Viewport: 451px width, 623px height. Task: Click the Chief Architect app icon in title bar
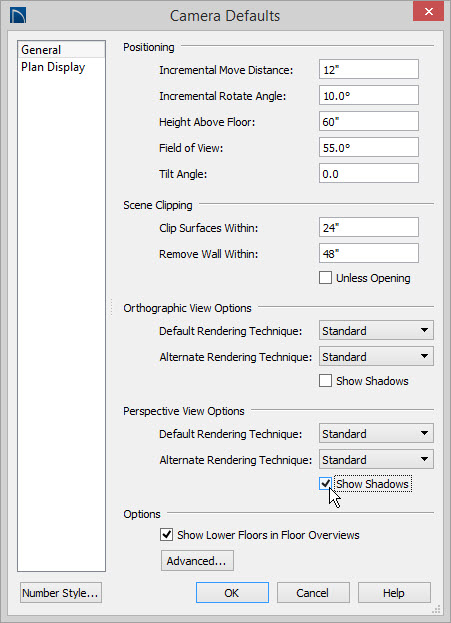click(18, 15)
